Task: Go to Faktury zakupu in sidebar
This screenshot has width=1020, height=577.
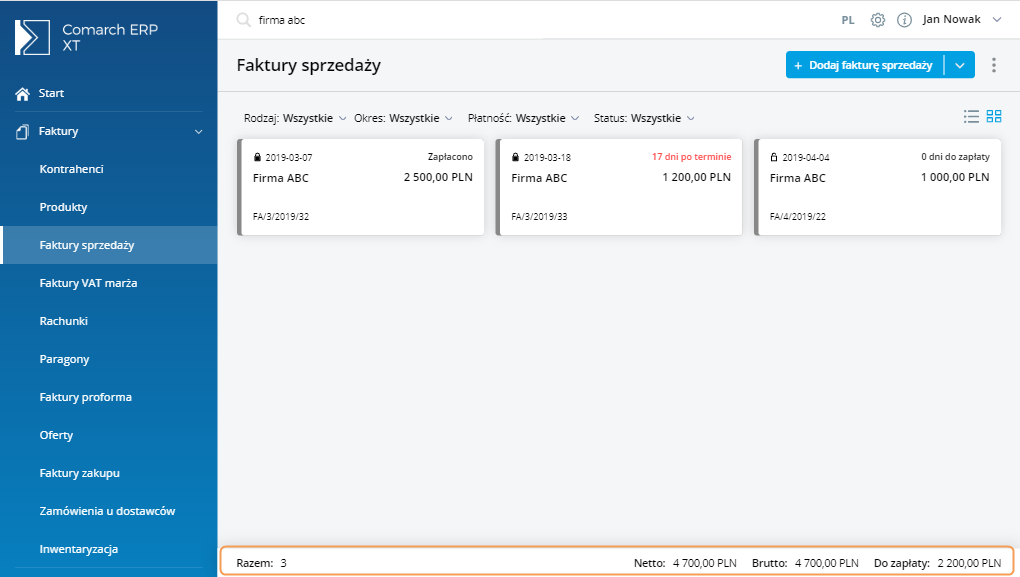Action: (79, 473)
